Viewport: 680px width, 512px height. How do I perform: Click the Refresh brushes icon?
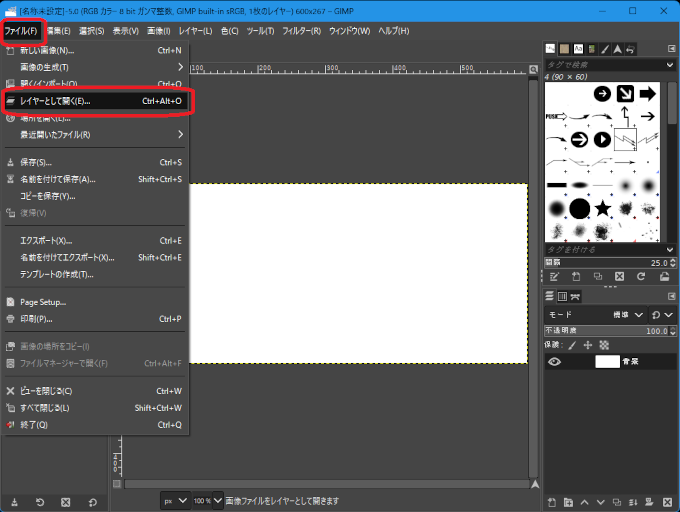(x=641, y=277)
